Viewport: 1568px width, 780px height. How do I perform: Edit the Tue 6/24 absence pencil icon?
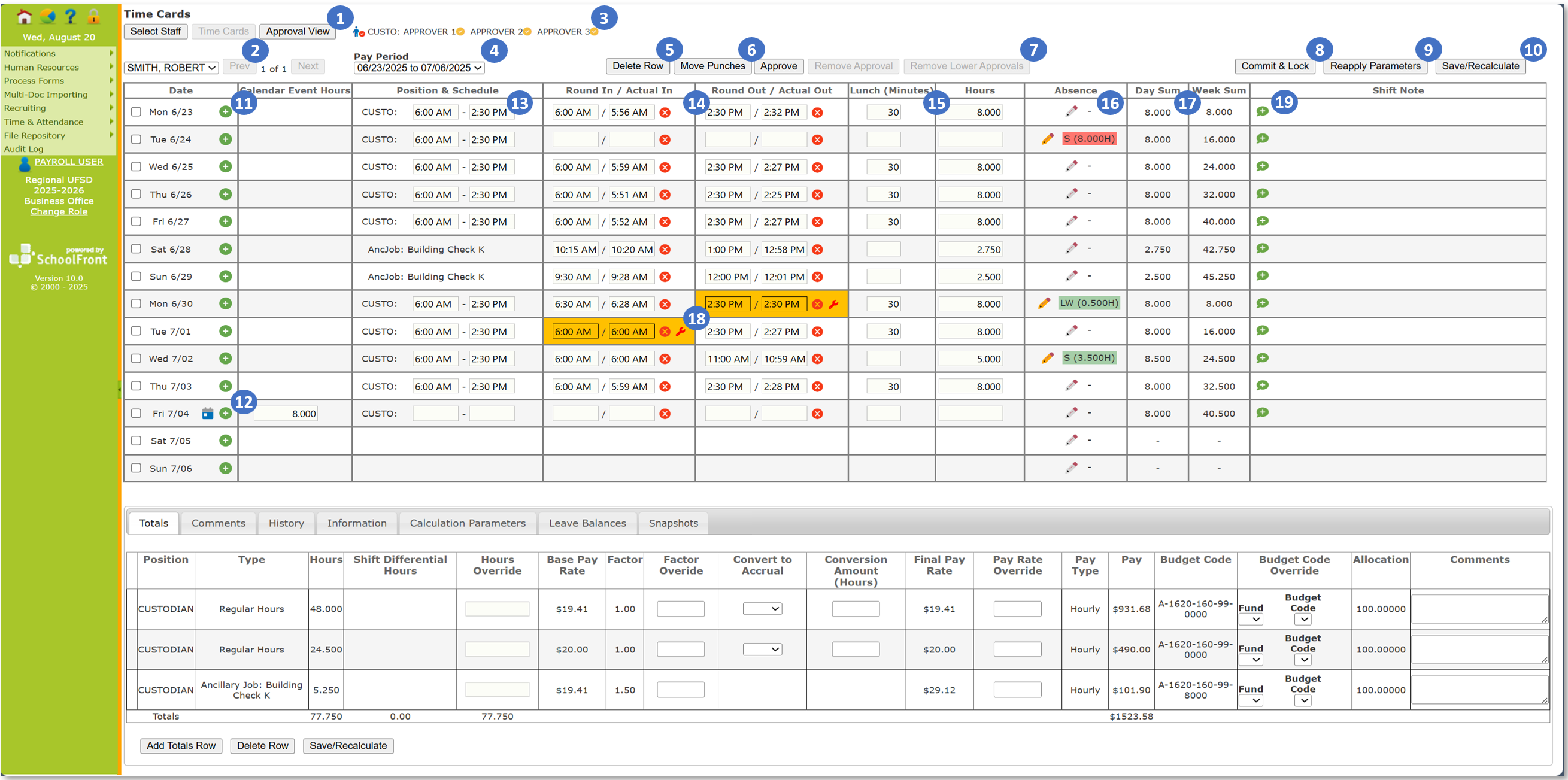coord(1047,139)
